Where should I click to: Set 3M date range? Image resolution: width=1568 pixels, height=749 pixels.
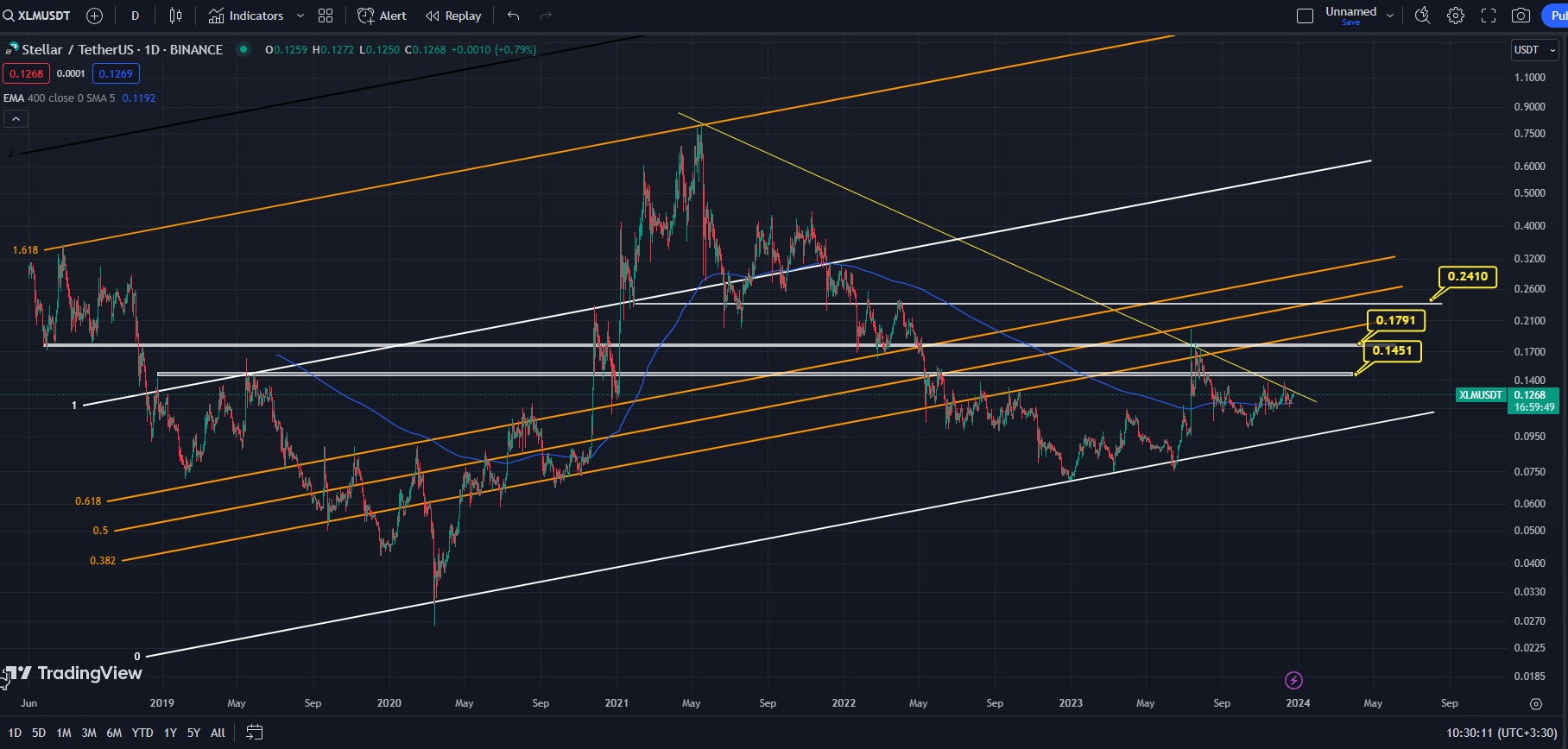tap(89, 733)
